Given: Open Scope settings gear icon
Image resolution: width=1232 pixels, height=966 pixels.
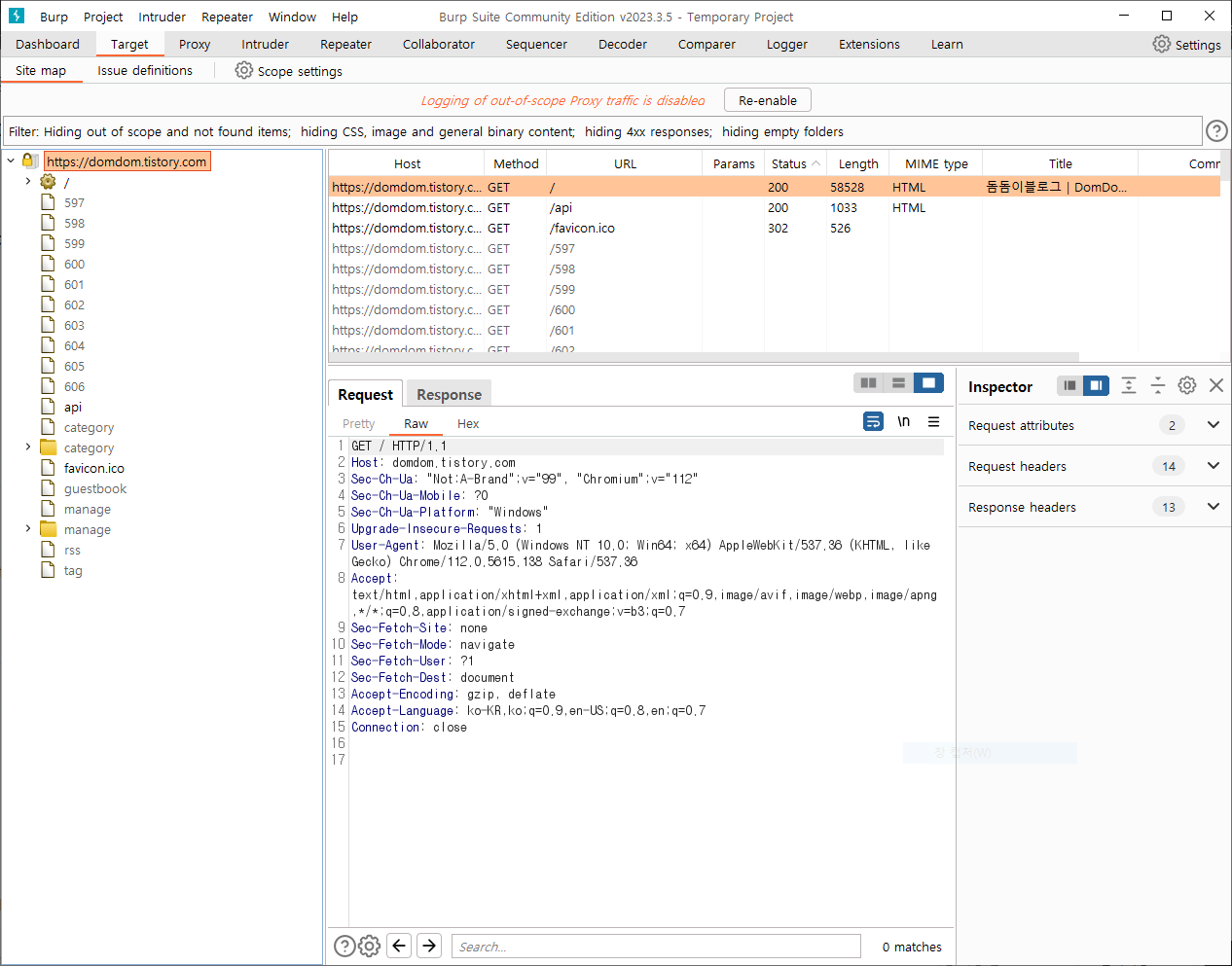Looking at the screenshot, I should pos(244,70).
